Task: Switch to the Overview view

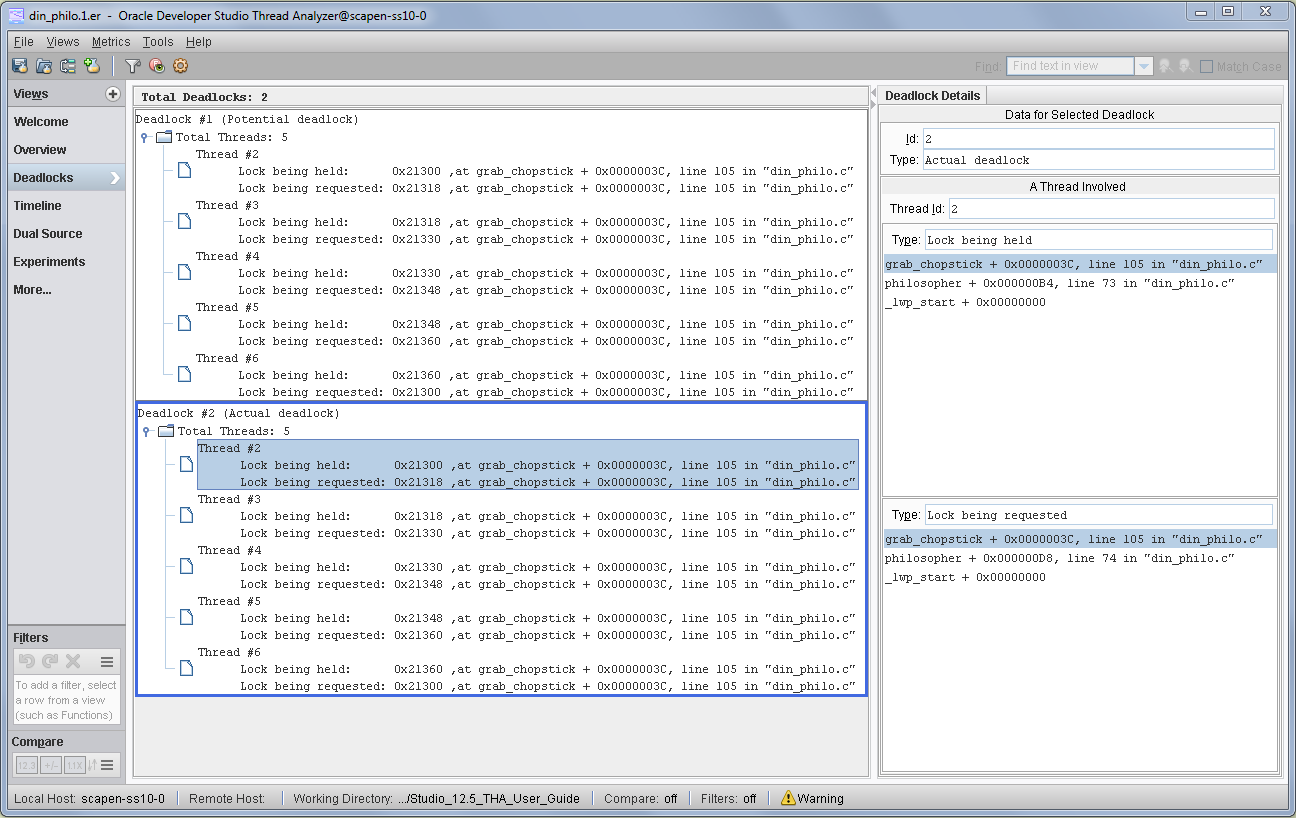Action: click(x=66, y=150)
